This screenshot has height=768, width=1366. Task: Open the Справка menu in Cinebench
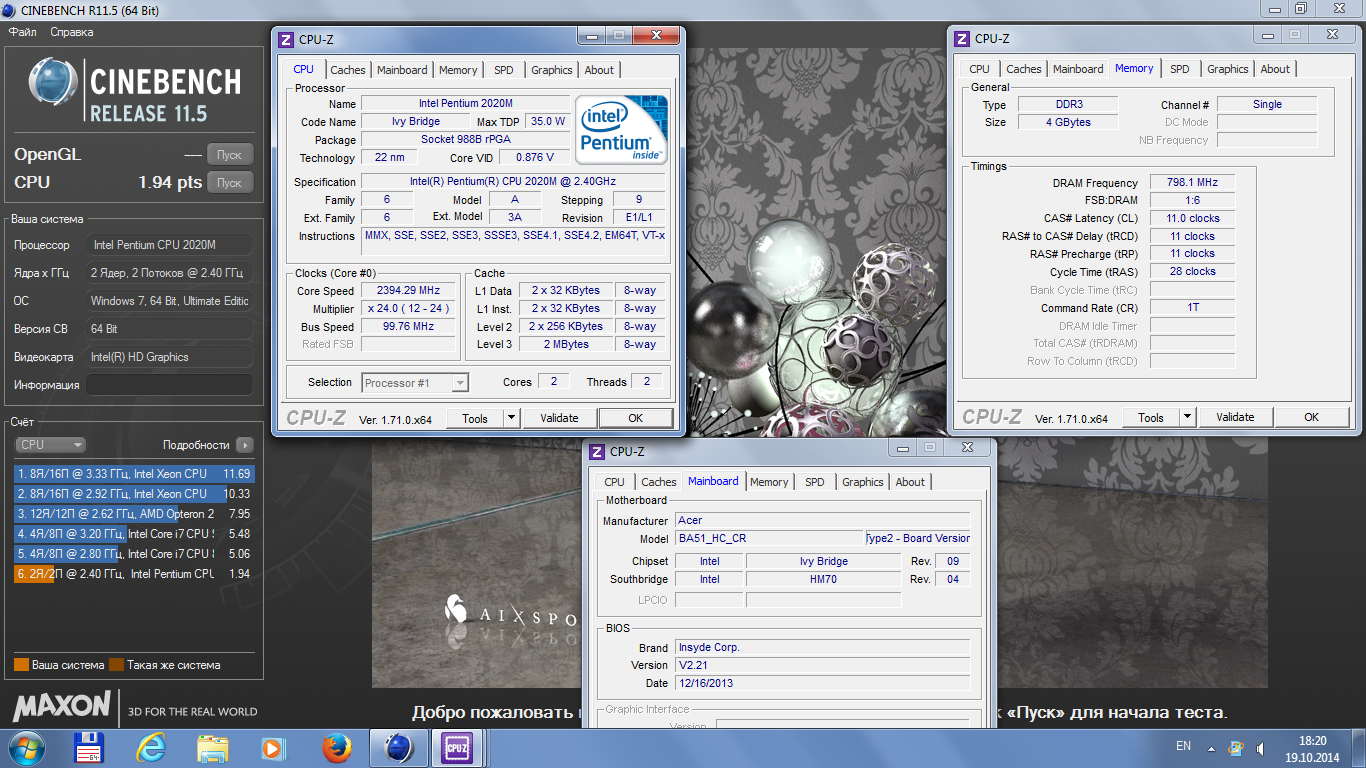tap(71, 32)
